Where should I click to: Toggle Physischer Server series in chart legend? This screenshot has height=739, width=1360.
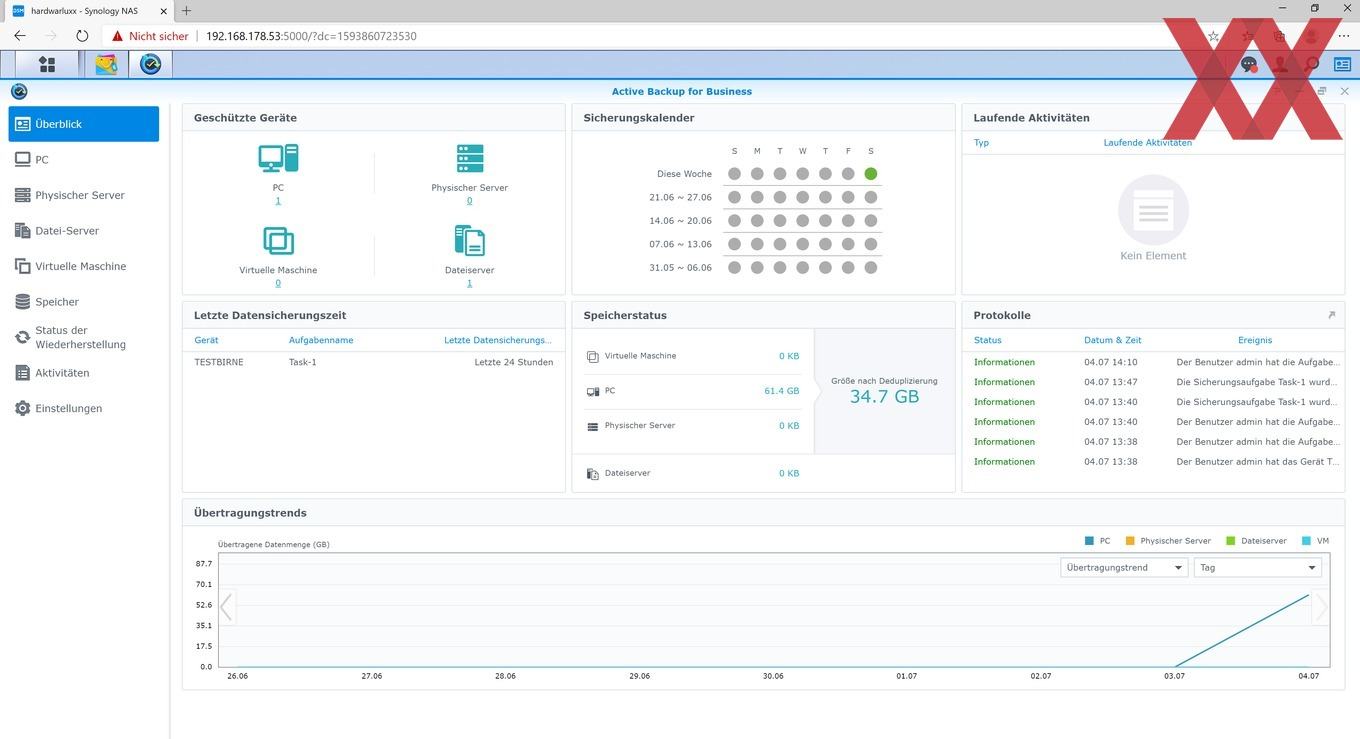(1168, 541)
